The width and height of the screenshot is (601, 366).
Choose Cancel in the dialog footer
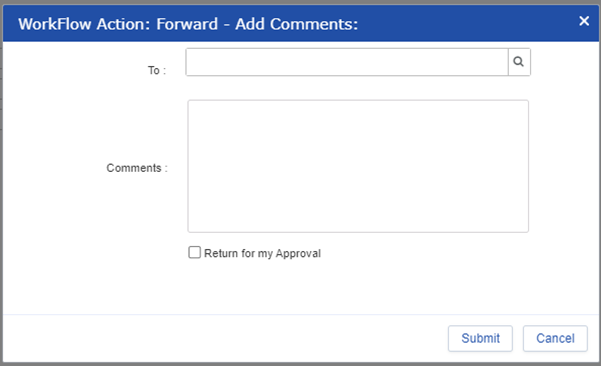[x=555, y=338]
